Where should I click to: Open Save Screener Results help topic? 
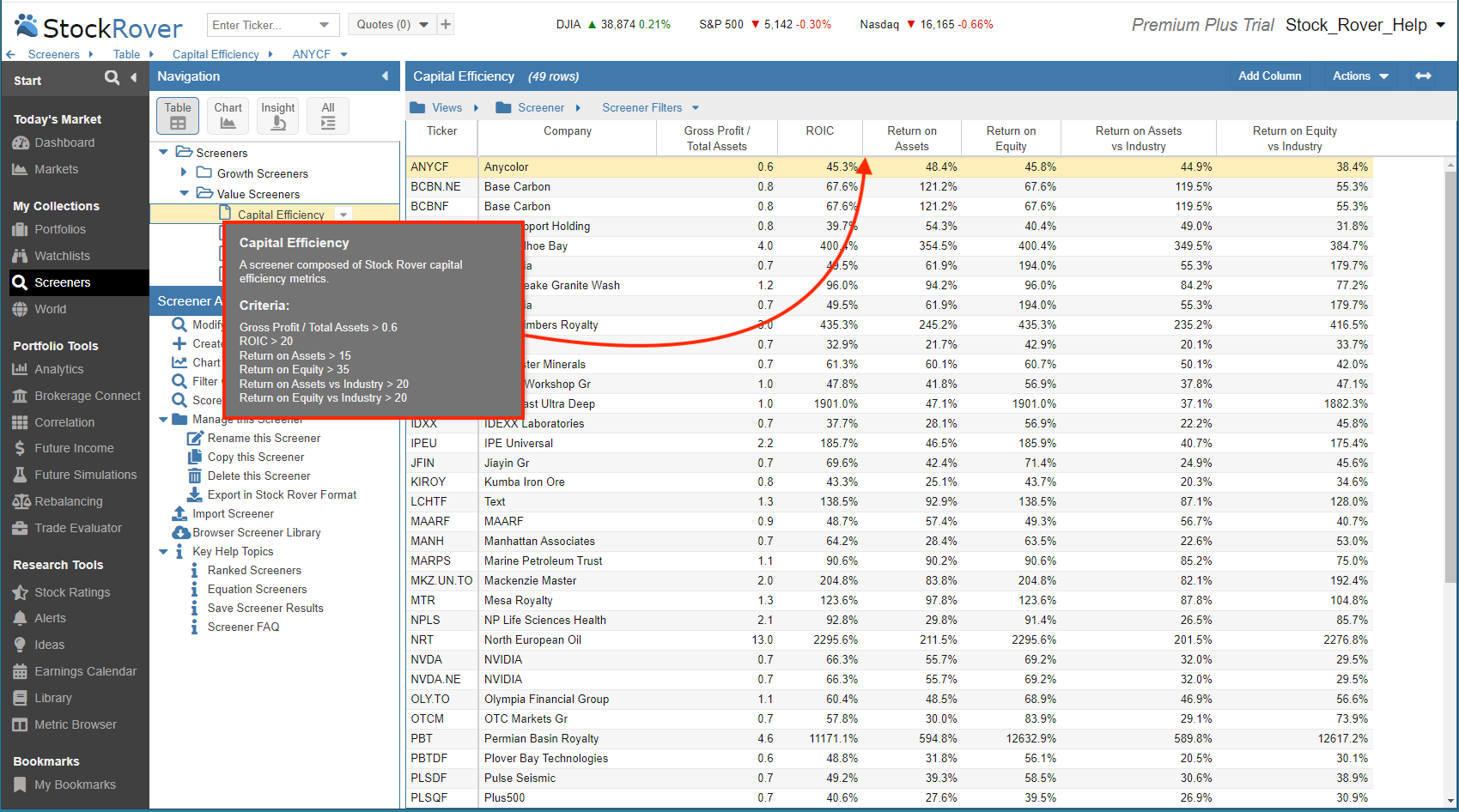coord(265,608)
